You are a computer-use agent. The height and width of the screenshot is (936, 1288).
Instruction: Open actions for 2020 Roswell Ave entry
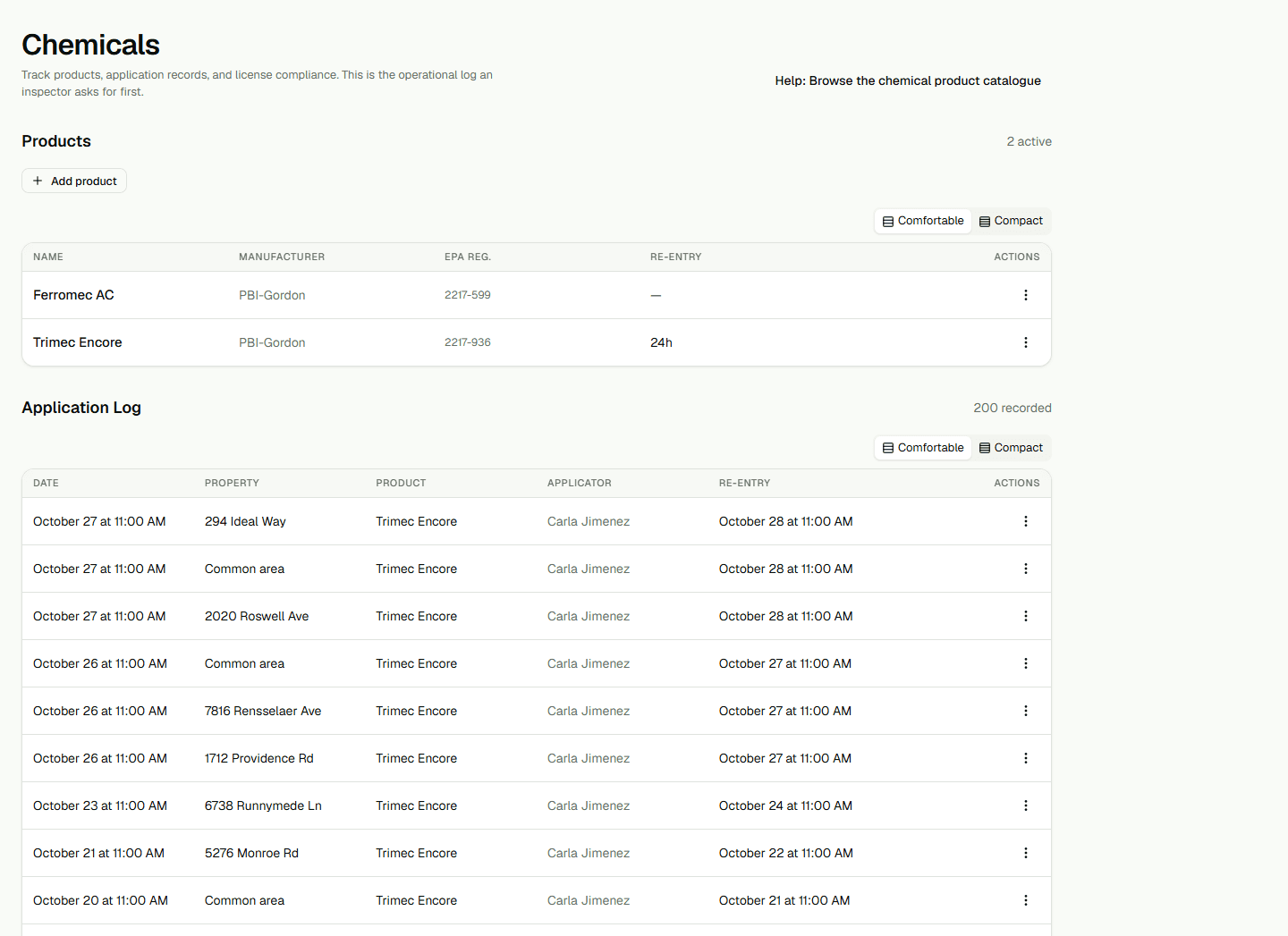click(1025, 616)
